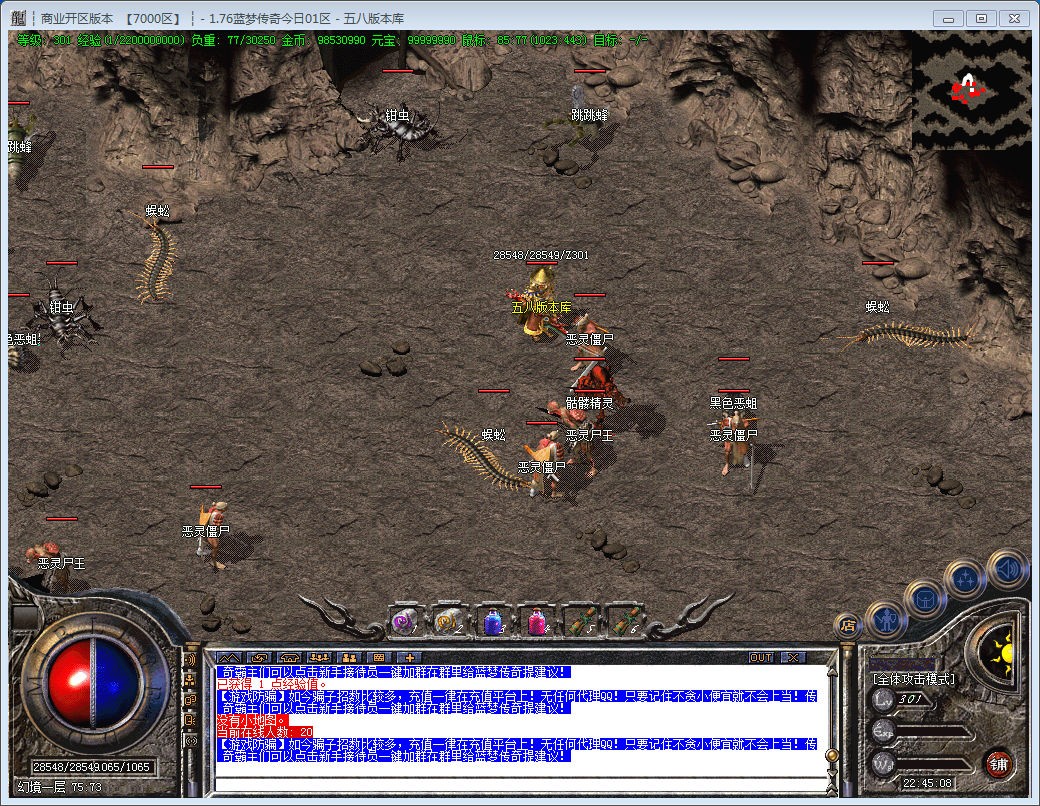
Task: Click the 元宝: 99999990 status text
Action: coord(413,40)
